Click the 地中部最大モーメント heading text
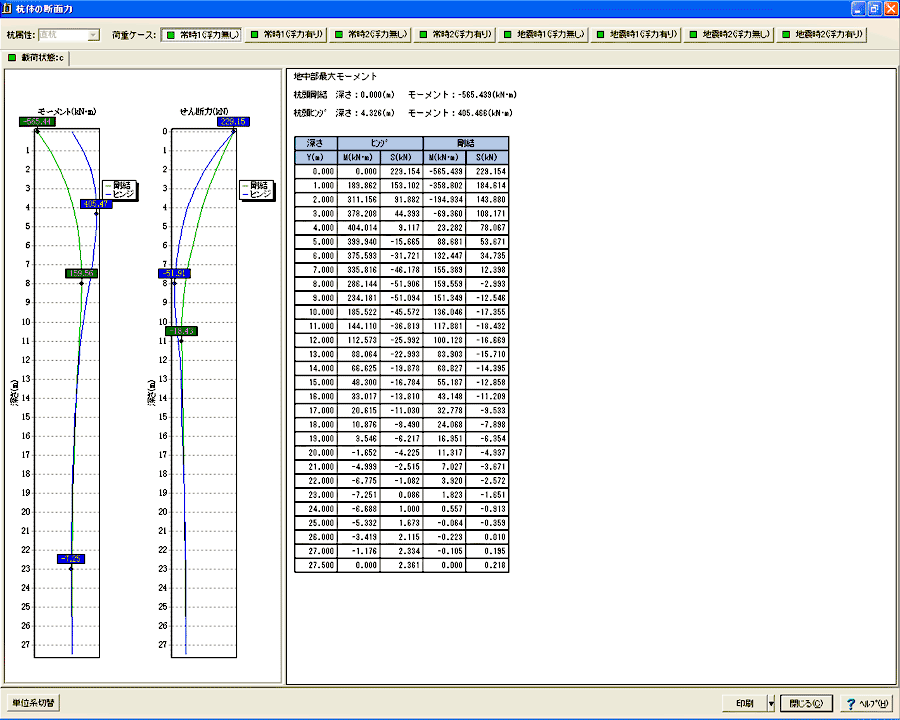Image resolution: width=900 pixels, height=720 pixels. (335, 76)
